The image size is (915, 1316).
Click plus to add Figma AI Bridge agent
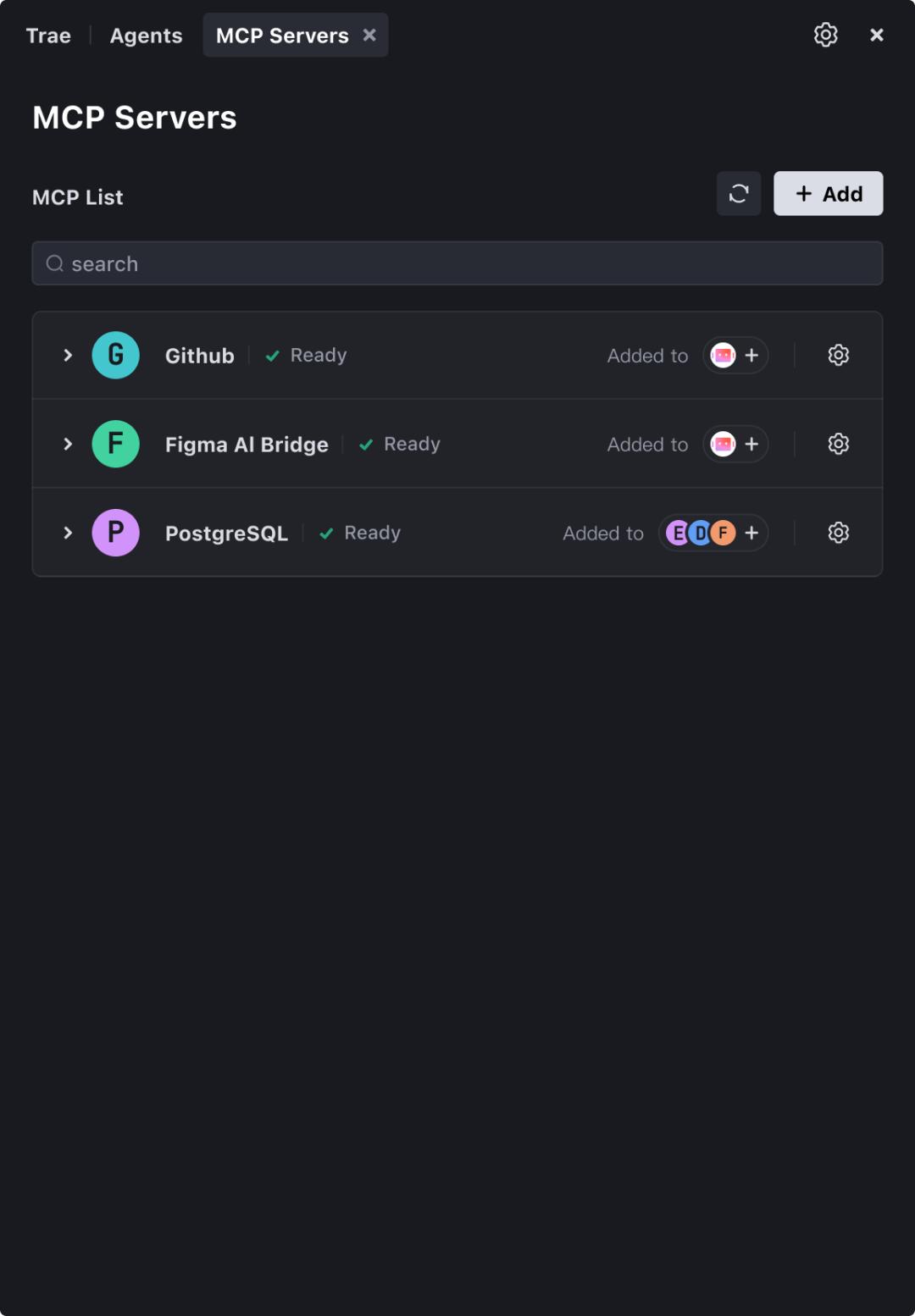click(x=751, y=444)
